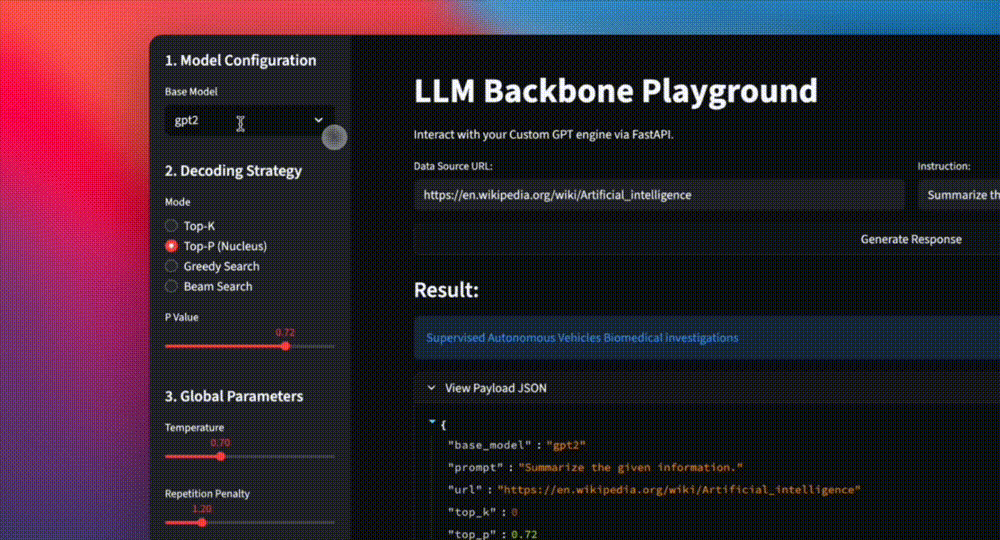Click the "url" value link in JSON
This screenshot has width=1000, height=540.
(679, 490)
